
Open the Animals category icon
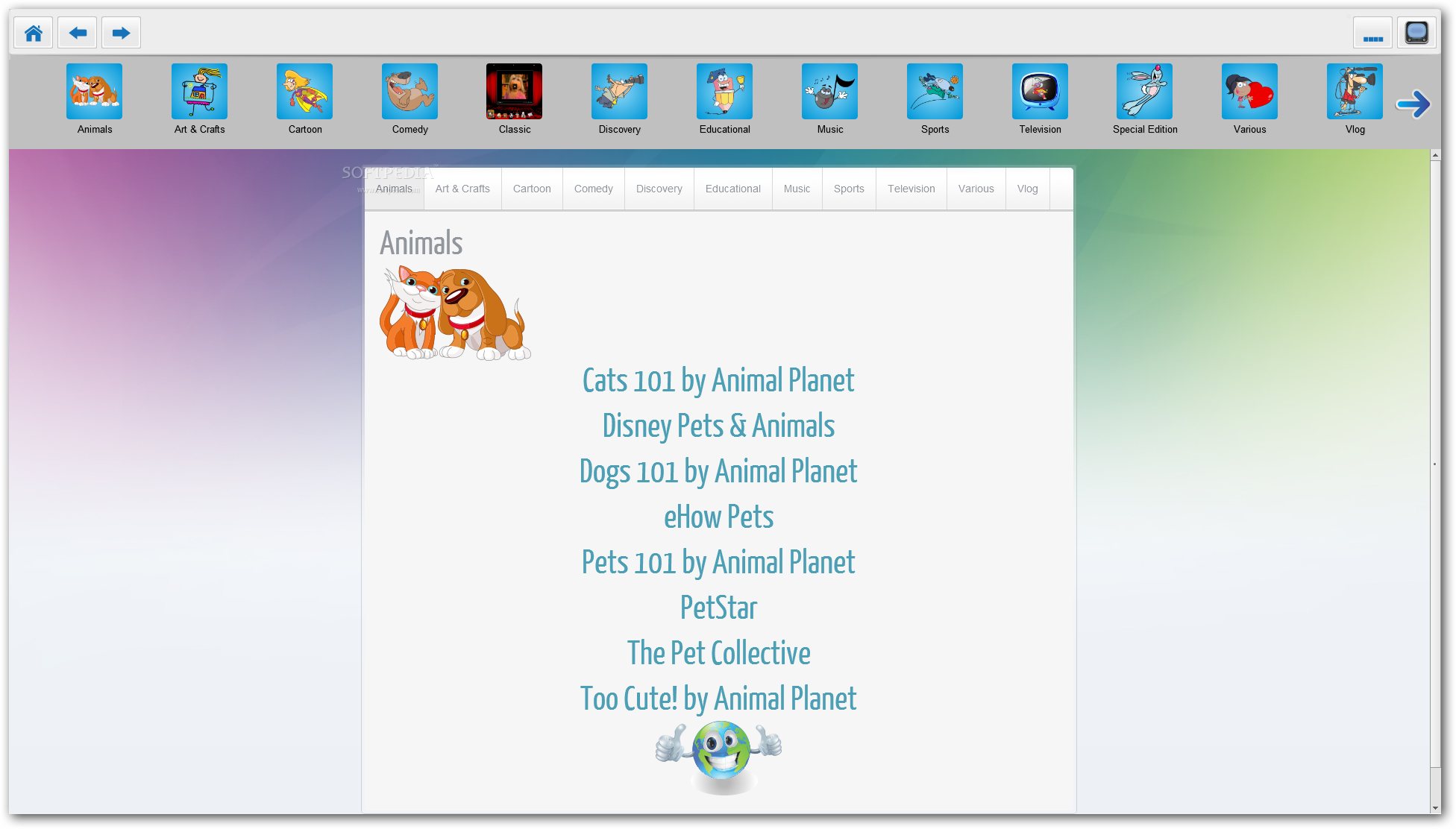95,92
